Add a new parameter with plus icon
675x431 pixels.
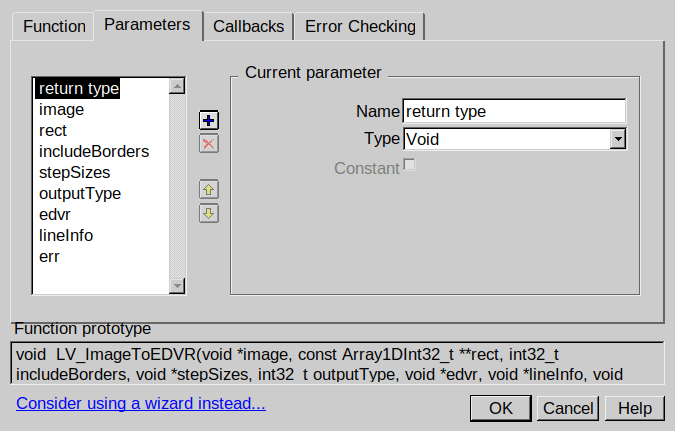(x=209, y=121)
